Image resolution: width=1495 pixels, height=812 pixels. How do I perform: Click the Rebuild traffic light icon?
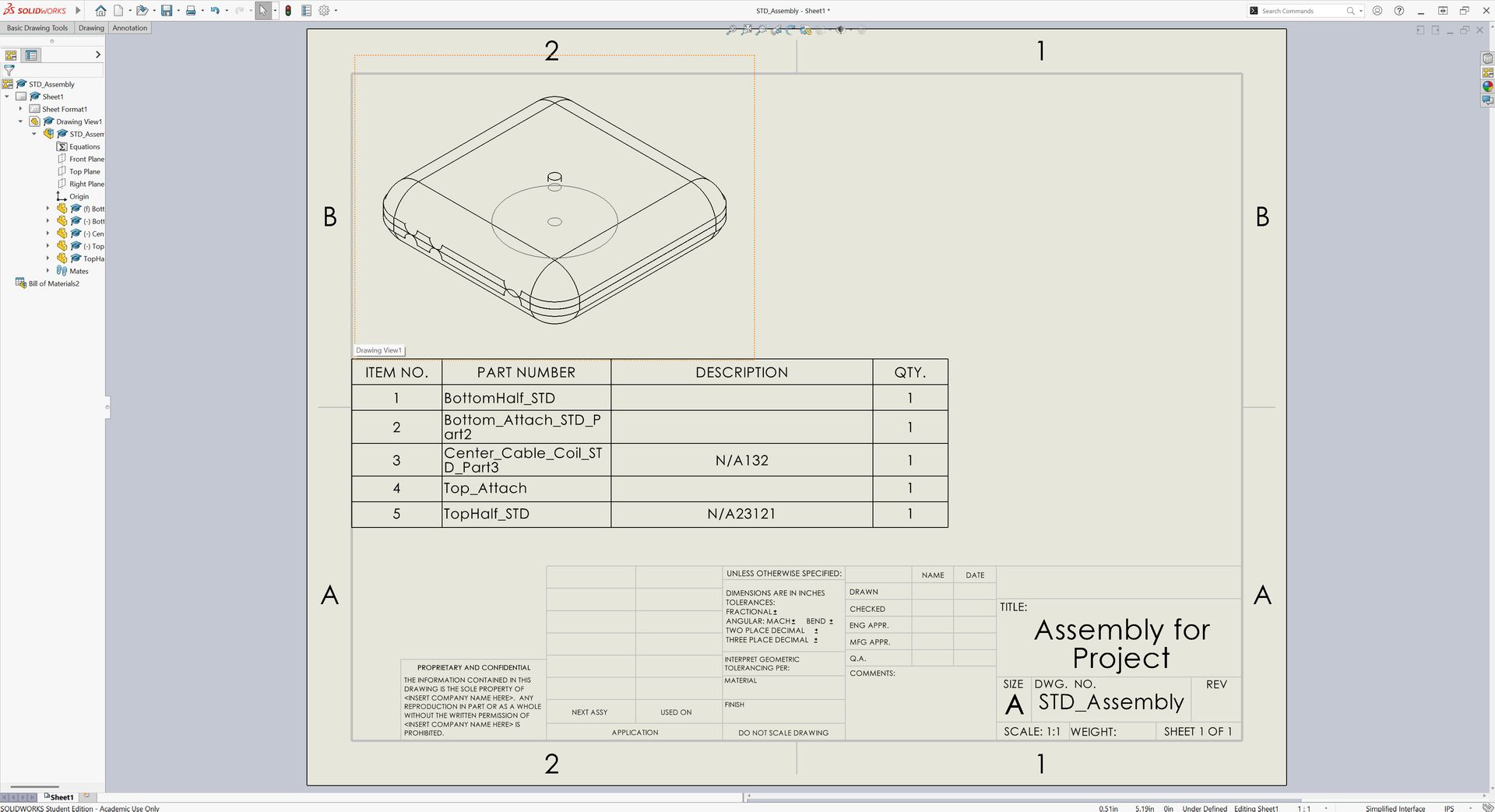288,11
